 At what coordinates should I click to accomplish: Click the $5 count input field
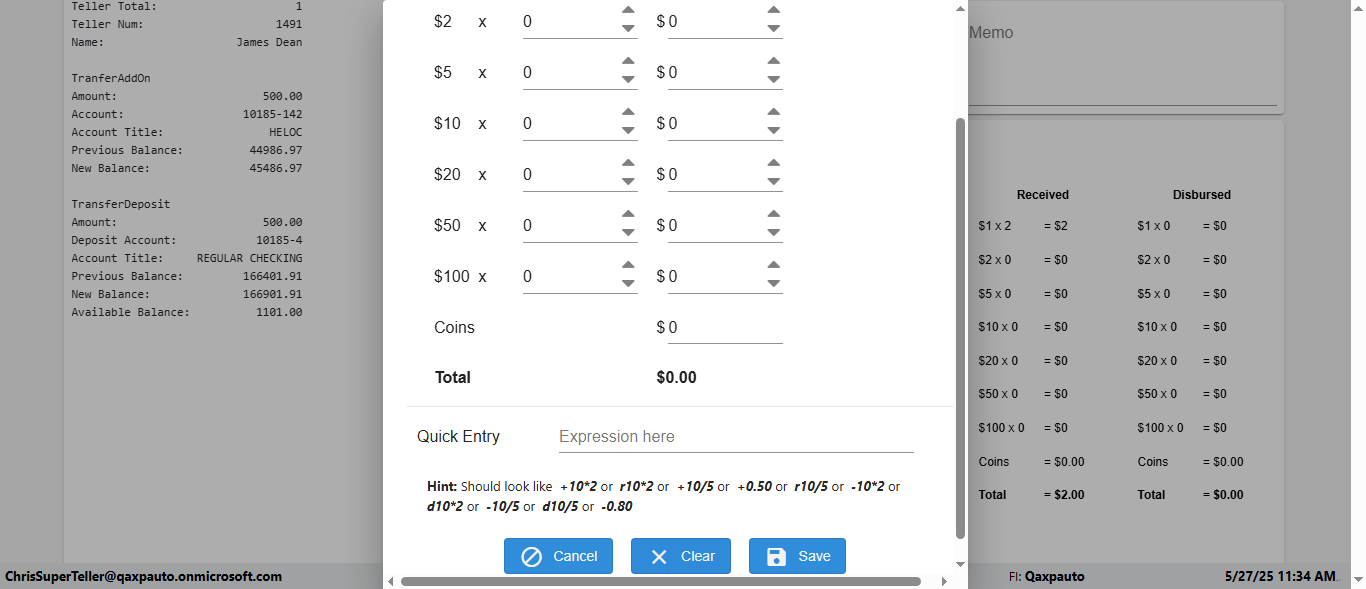pos(567,73)
